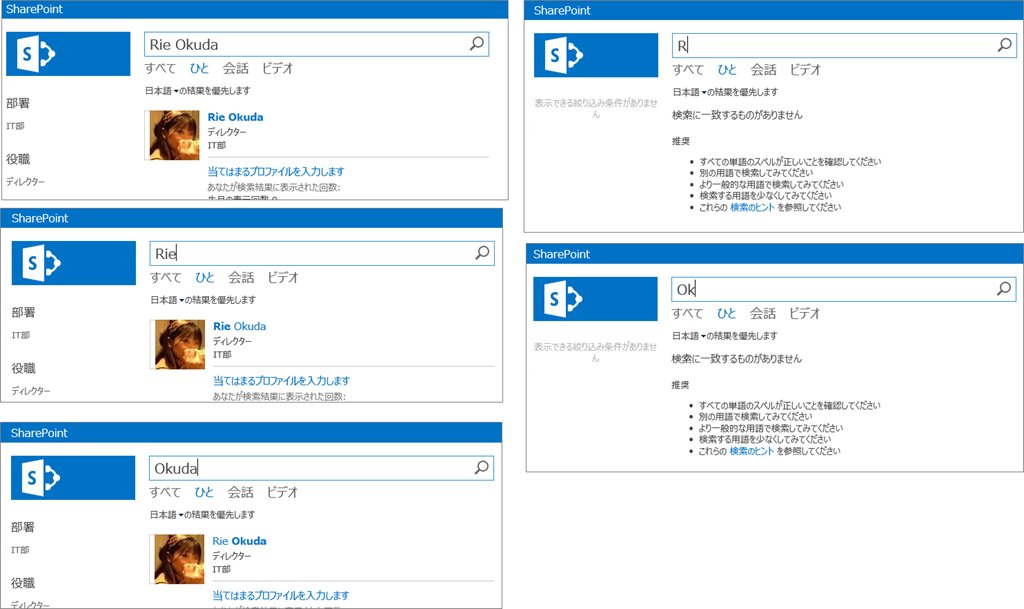
Task: Click the search magnifier beside the 'Rie' only query
Action: pyautogui.click(x=483, y=253)
